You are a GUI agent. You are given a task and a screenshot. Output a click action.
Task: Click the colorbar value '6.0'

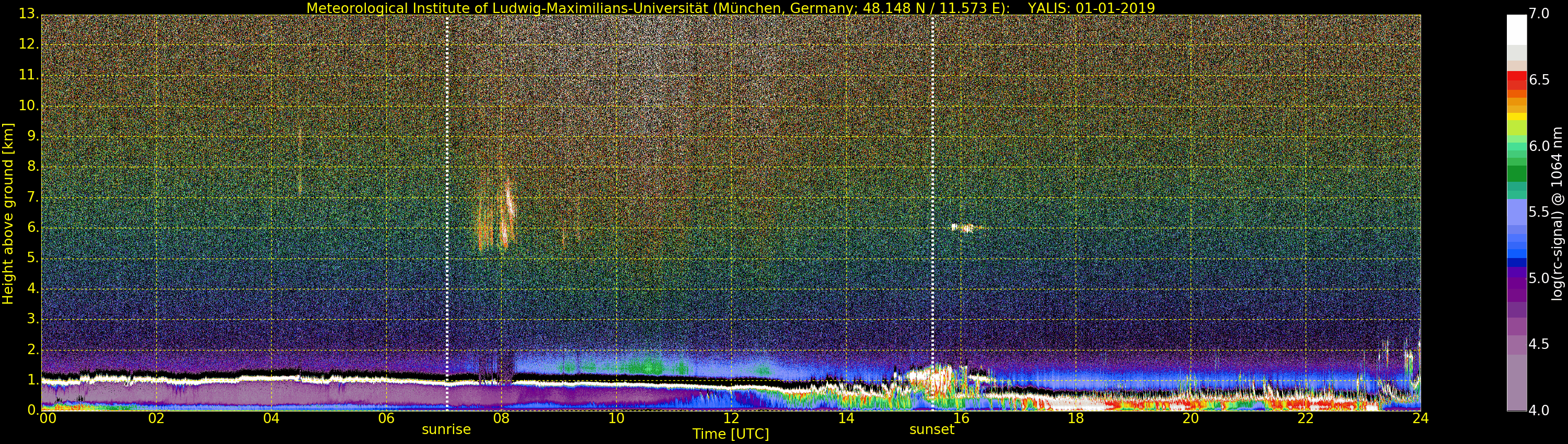[1539, 146]
